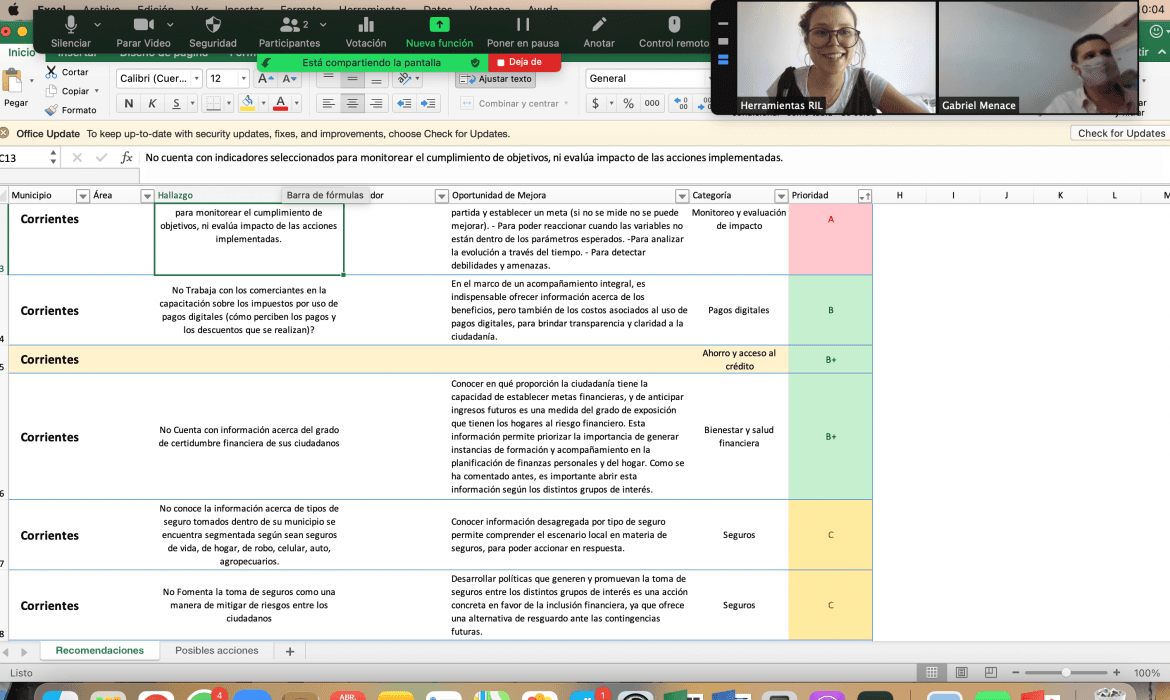Click the Cortar scissors icon
Viewport: 1170px width, 700px height.
(x=52, y=72)
